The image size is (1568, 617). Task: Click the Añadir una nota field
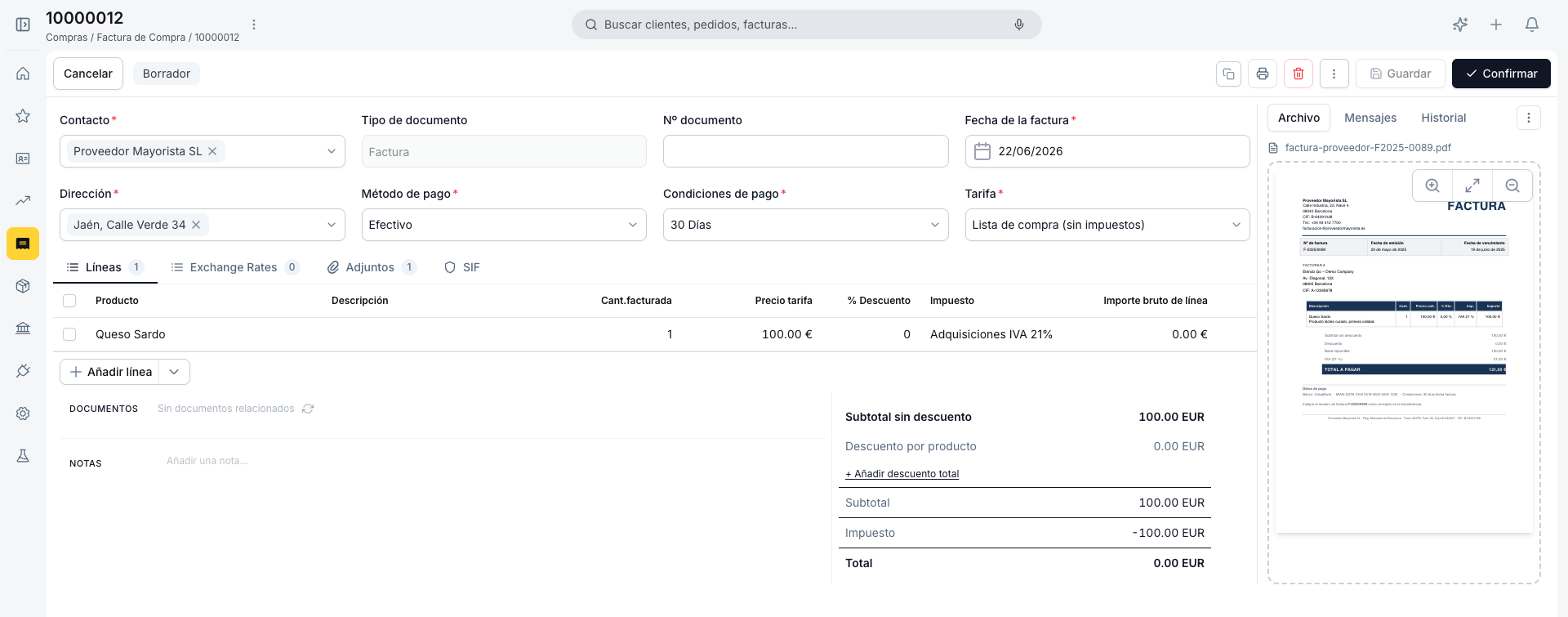(207, 461)
